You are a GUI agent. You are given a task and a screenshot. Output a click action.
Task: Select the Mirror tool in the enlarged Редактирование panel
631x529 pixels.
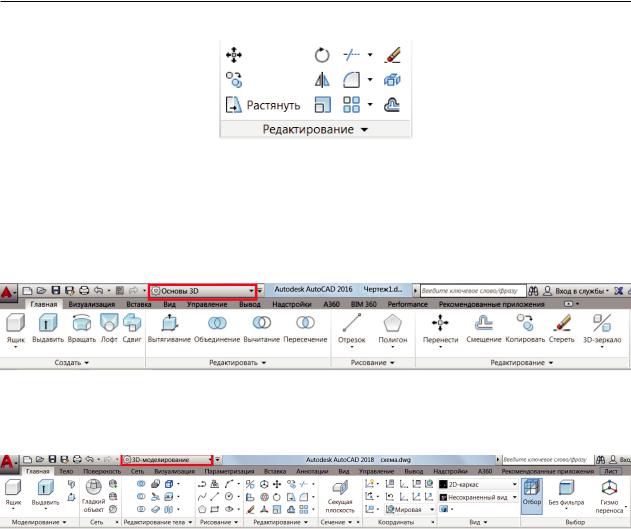(322, 80)
